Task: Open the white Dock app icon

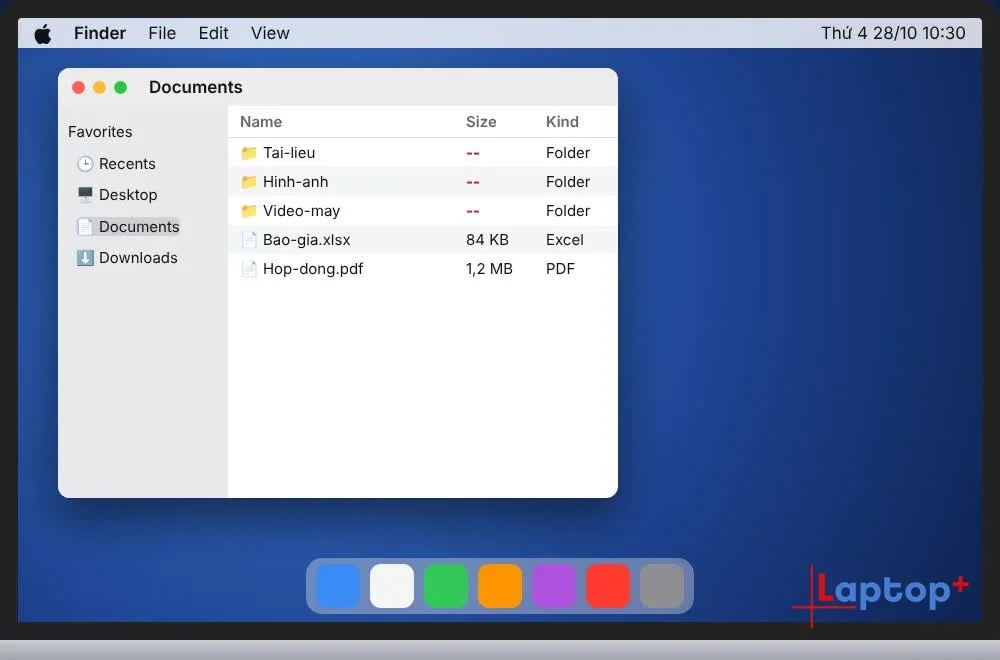Action: (392, 585)
